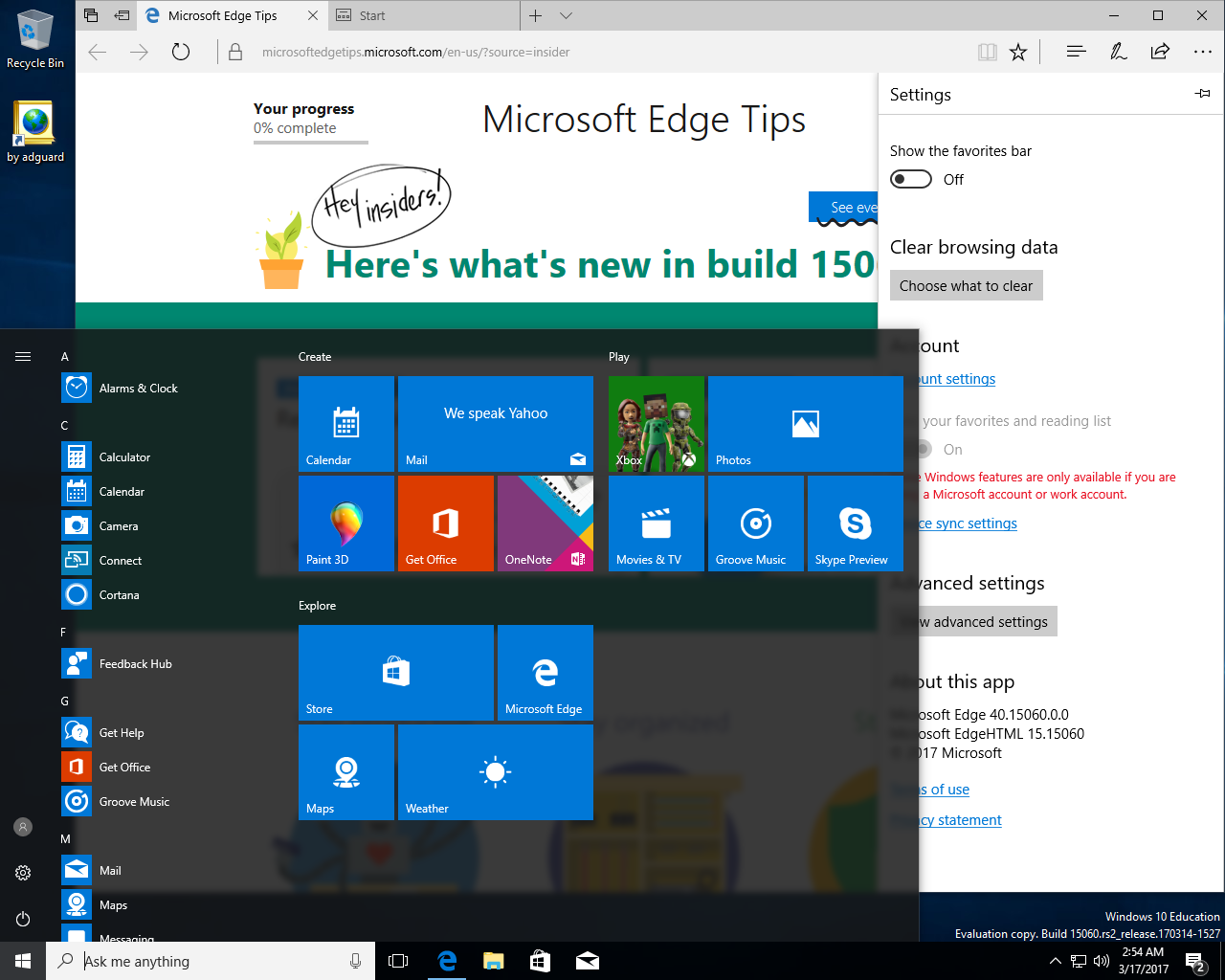Jump to app list letter A header
The image size is (1225, 980).
tap(65, 356)
